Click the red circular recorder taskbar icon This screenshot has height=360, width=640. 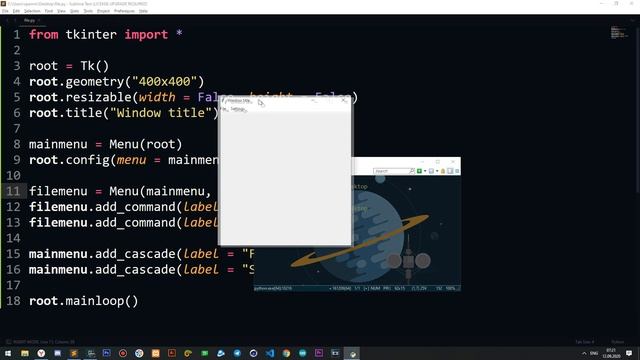tap(123, 353)
